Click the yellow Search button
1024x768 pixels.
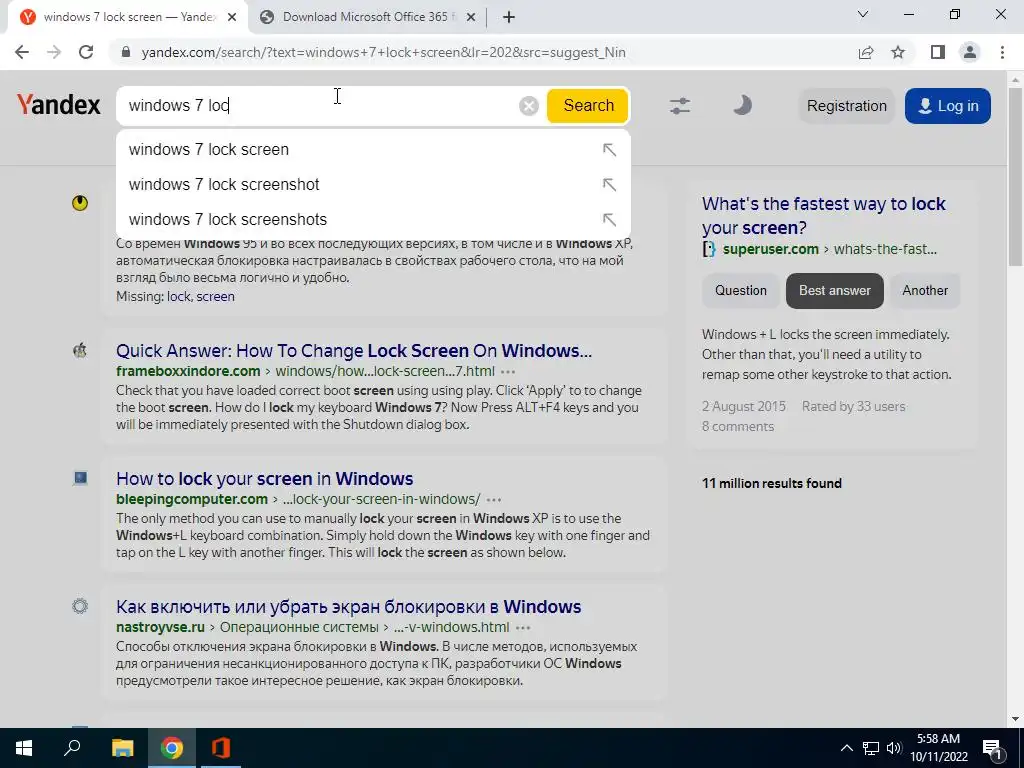pyautogui.click(x=588, y=106)
